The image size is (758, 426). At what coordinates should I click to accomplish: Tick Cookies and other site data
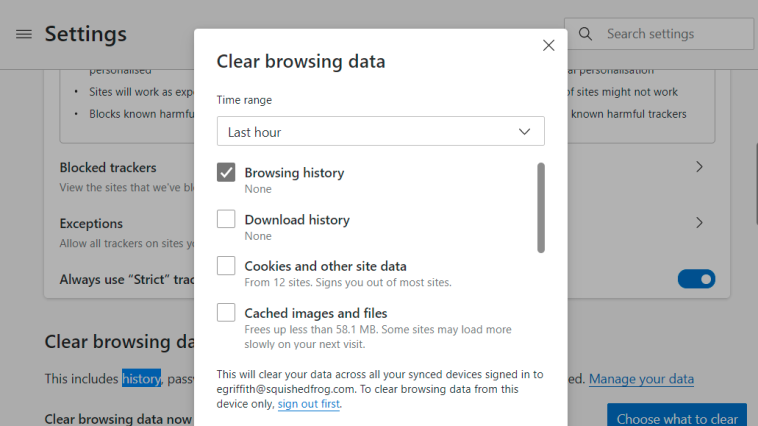226,265
